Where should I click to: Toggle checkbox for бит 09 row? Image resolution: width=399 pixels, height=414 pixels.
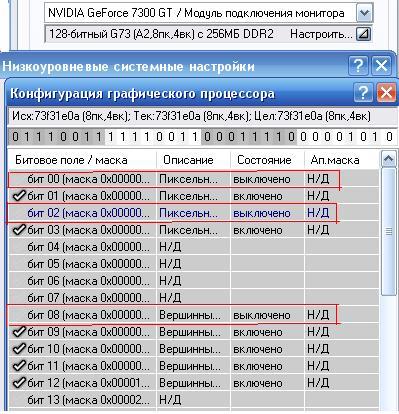(19, 332)
